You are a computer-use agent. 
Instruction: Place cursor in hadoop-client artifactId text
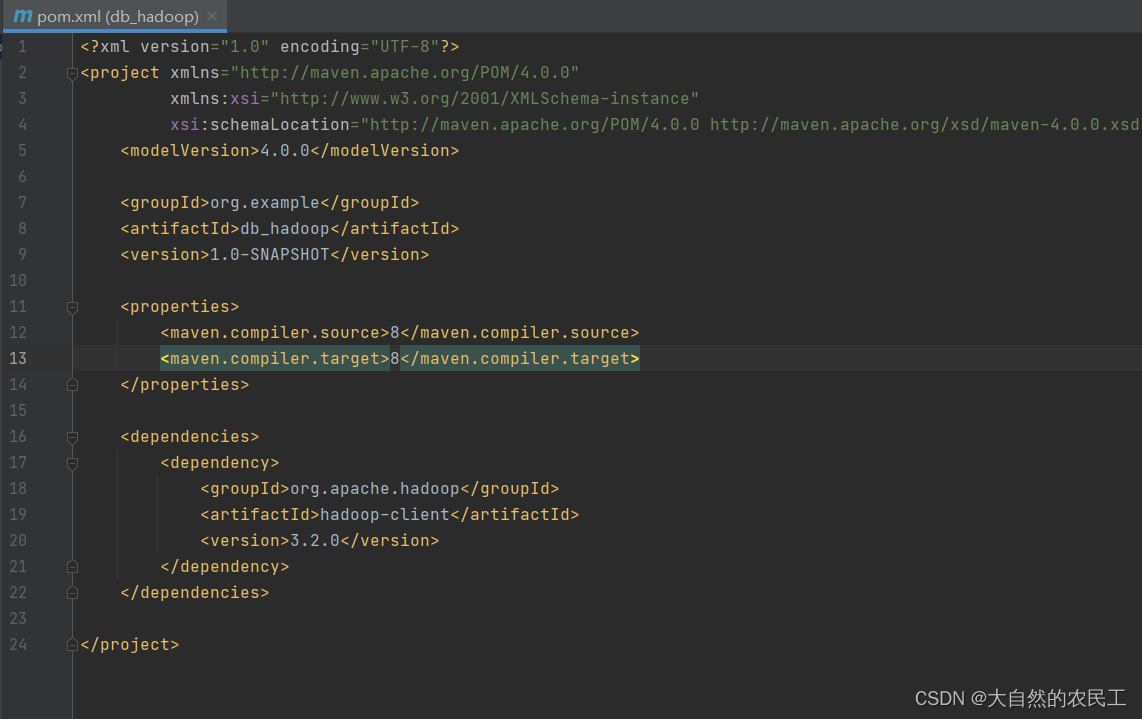click(x=384, y=515)
